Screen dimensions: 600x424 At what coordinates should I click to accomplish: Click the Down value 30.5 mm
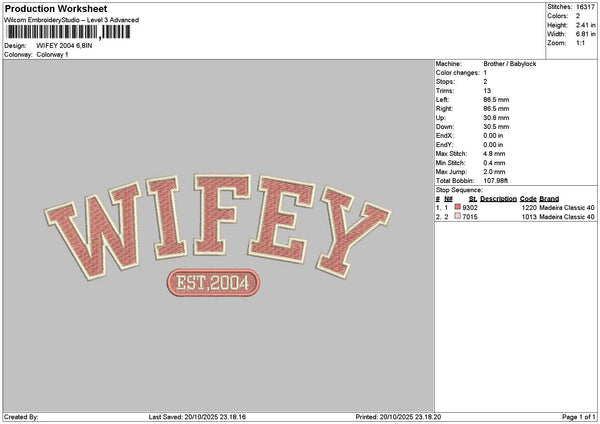tap(496, 127)
